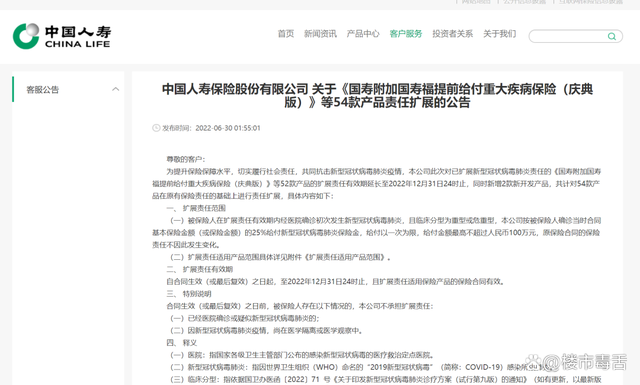
Task: Click the heading 四、释义
Action: tap(182, 343)
